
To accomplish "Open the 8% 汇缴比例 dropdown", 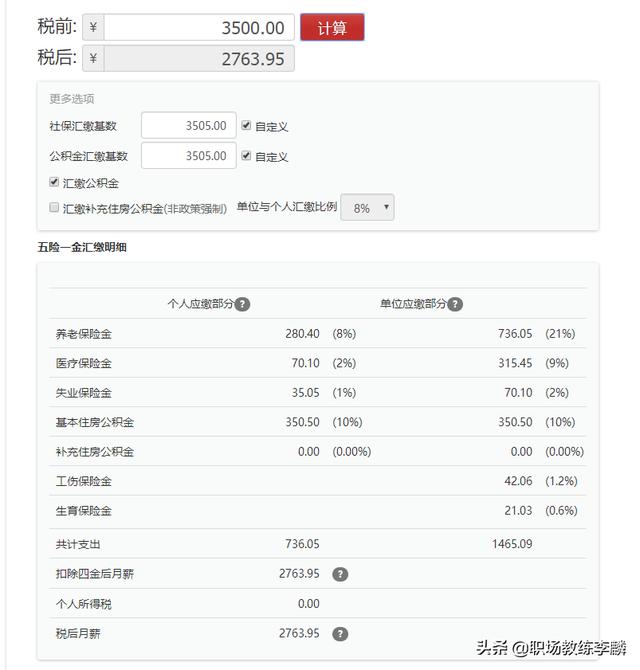I will click(x=367, y=208).
